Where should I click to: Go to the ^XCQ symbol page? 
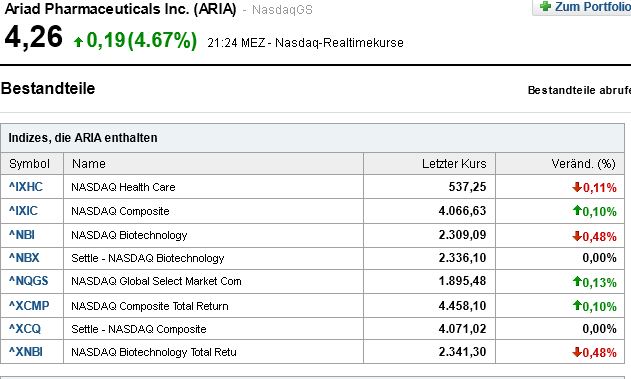click(x=25, y=329)
